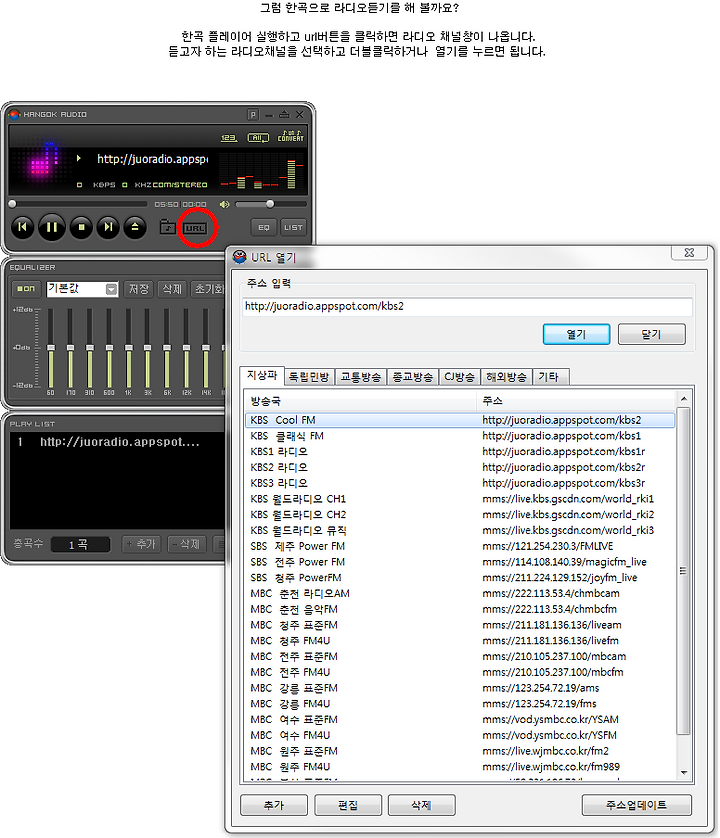Click the 닫기 button in URL dialog
Screen dimensions: 720x838
tap(652, 334)
